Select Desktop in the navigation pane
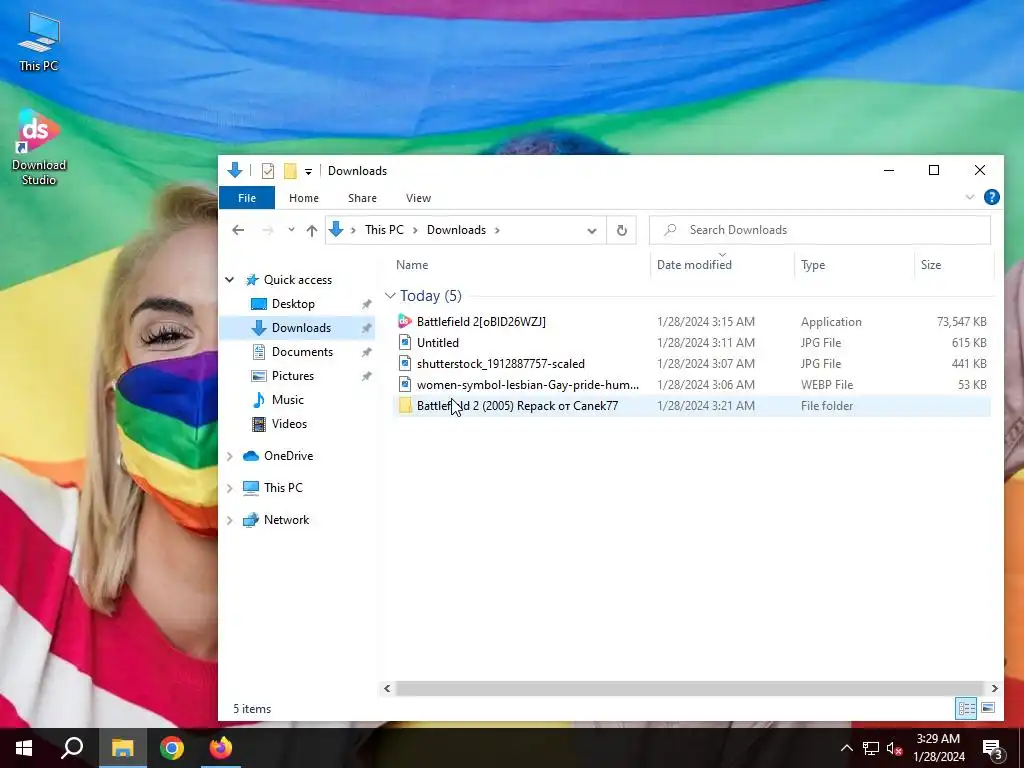 point(293,304)
